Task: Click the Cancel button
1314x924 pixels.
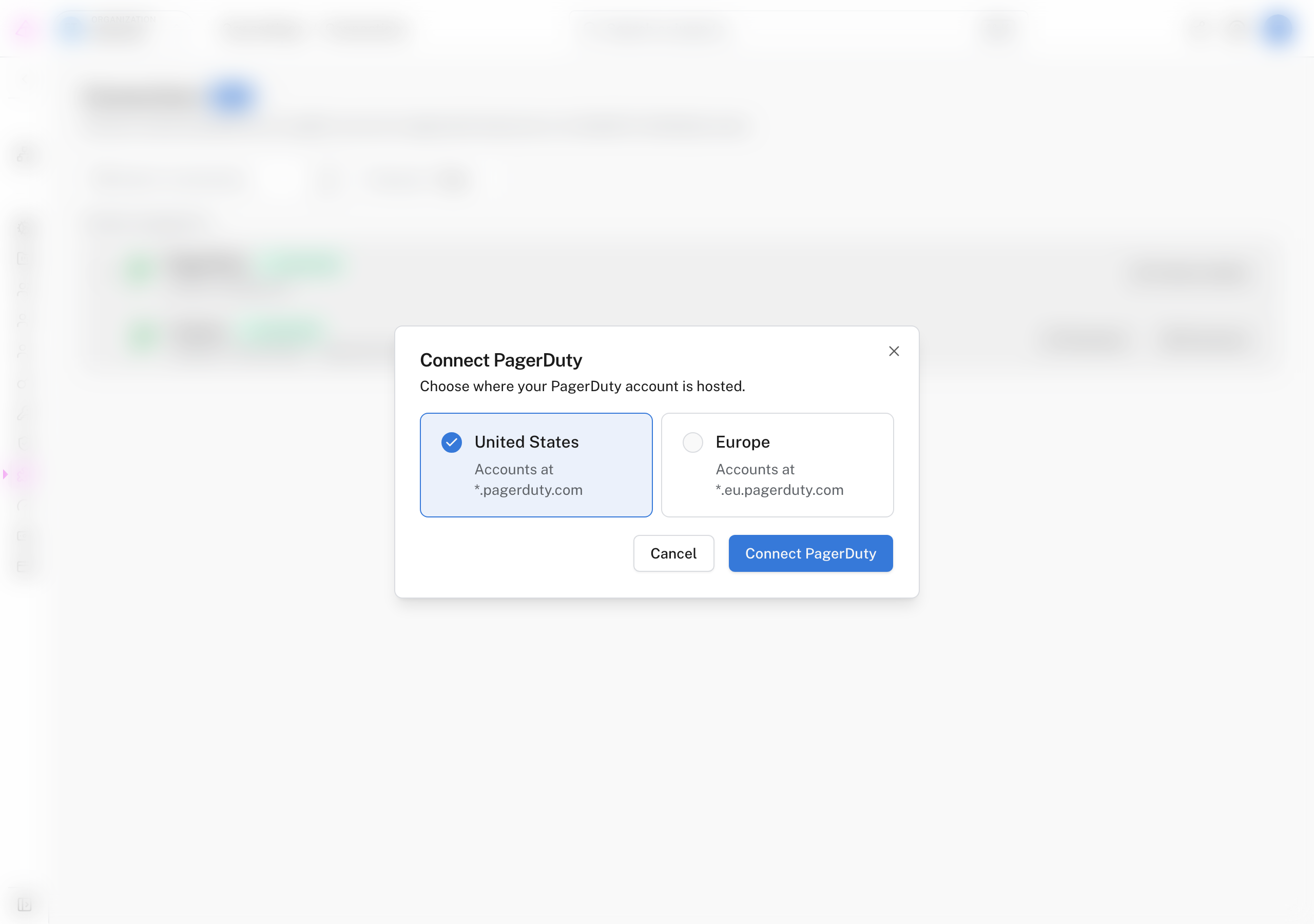Action: tap(673, 553)
